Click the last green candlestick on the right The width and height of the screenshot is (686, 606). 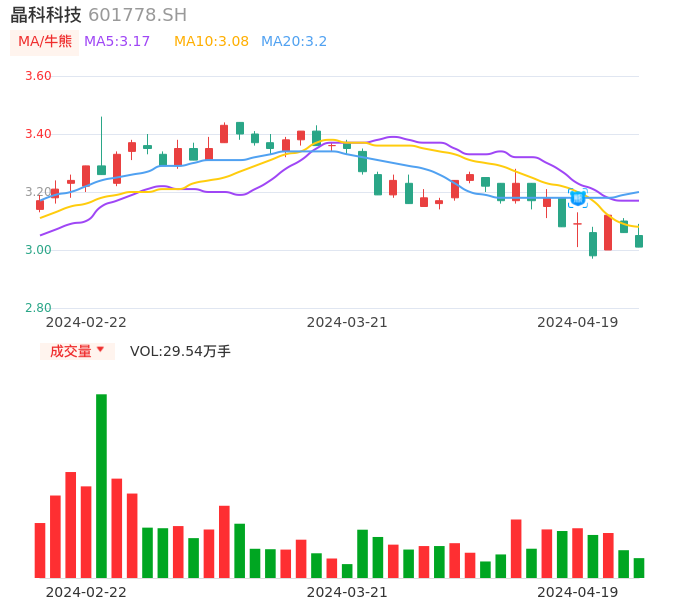[x=639, y=241]
